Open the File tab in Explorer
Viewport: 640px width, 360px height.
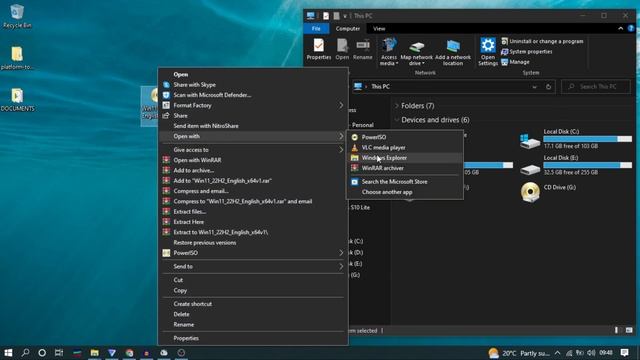tap(316, 29)
